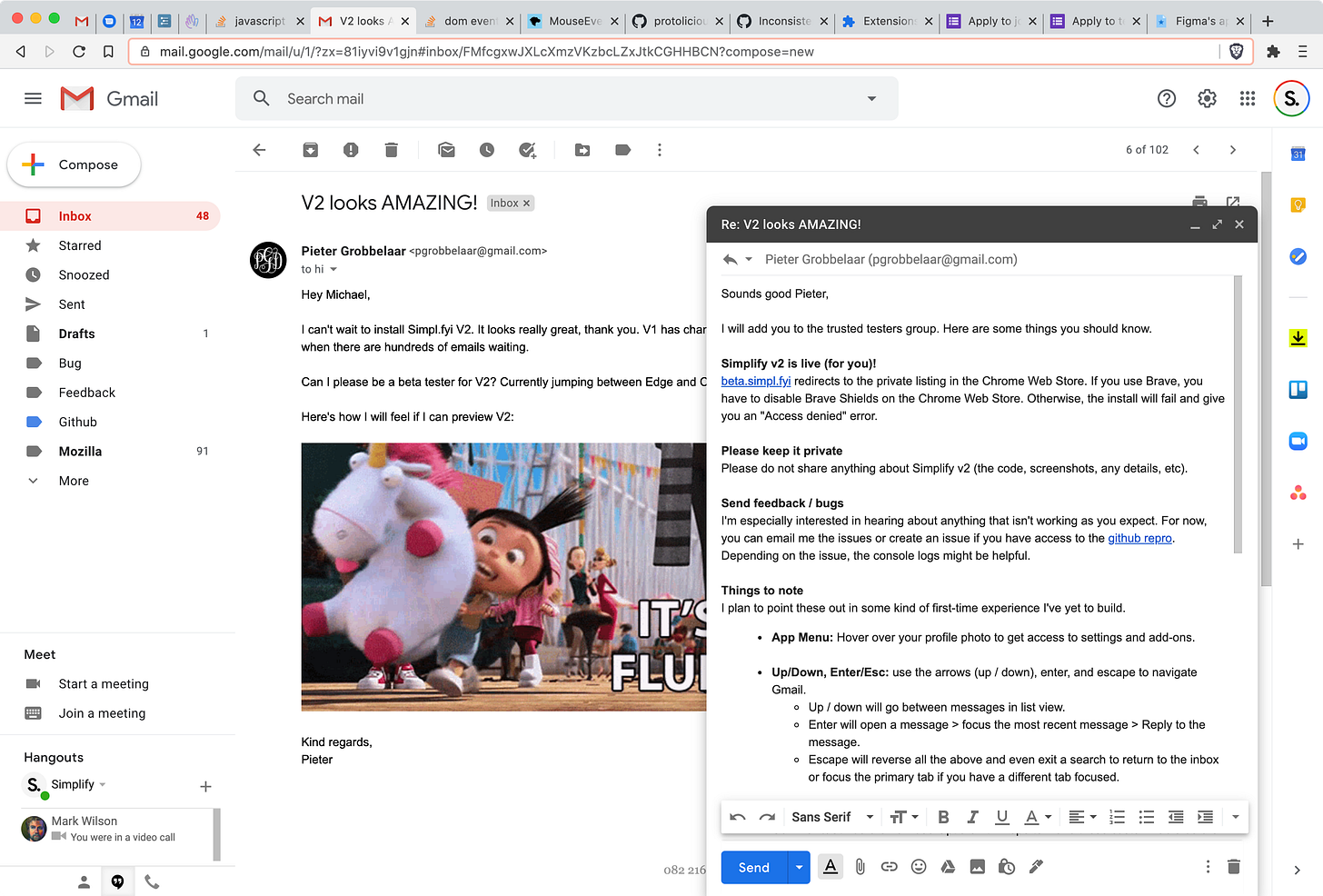The image size is (1323, 896).
Task: Open the Labels tag icon
Action: pos(622,150)
